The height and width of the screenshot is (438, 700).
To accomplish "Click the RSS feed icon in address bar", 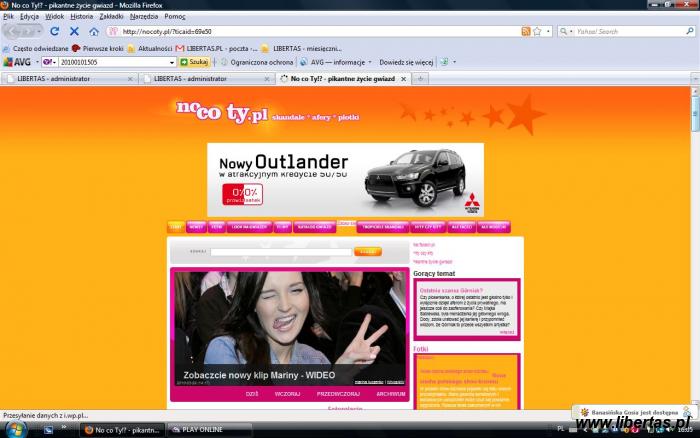I will 526,31.
